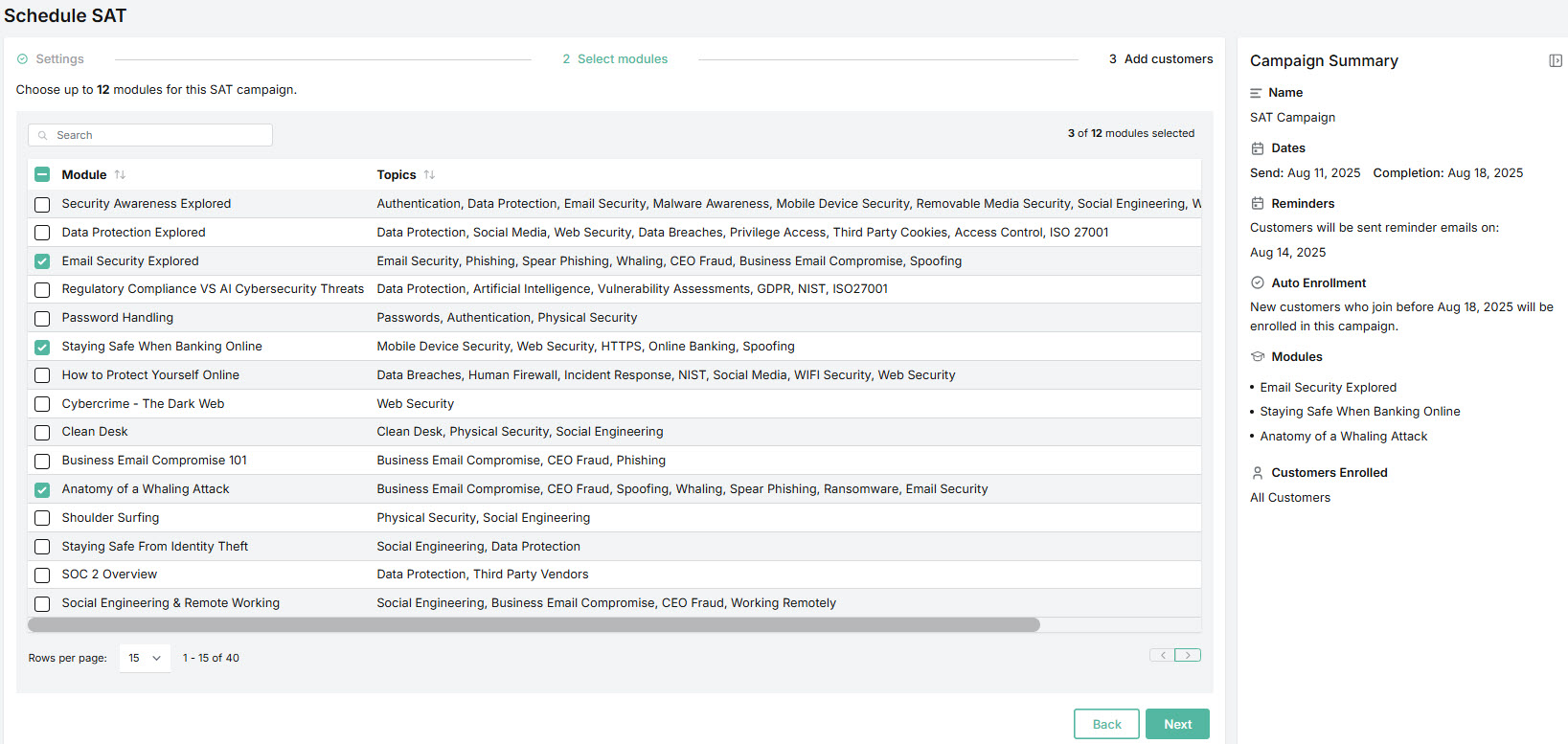Viewport: 1568px width, 744px height.
Task: Jump to Add customers step
Action: tap(1168, 59)
